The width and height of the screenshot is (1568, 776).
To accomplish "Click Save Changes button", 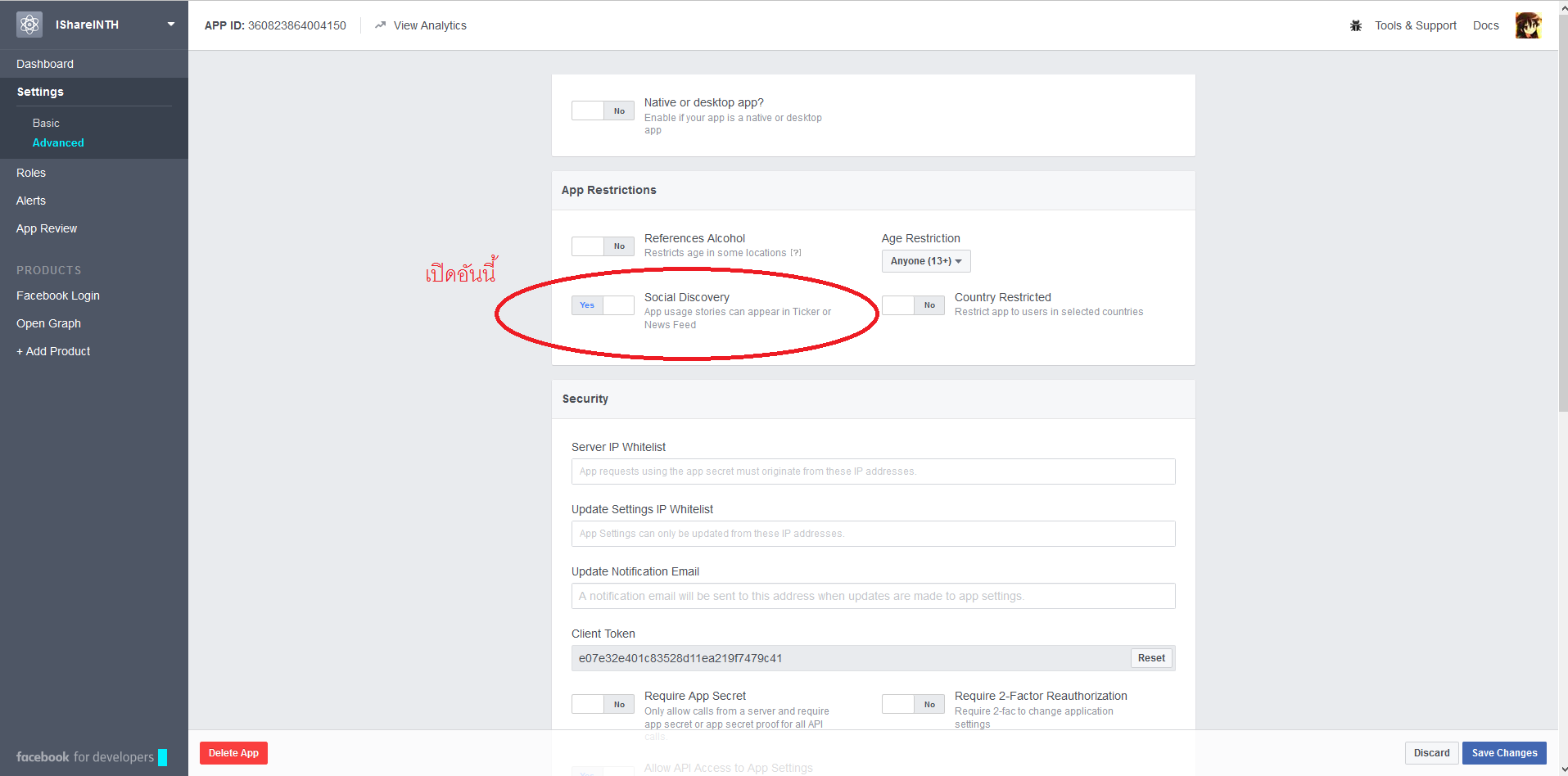I will pyautogui.click(x=1504, y=753).
